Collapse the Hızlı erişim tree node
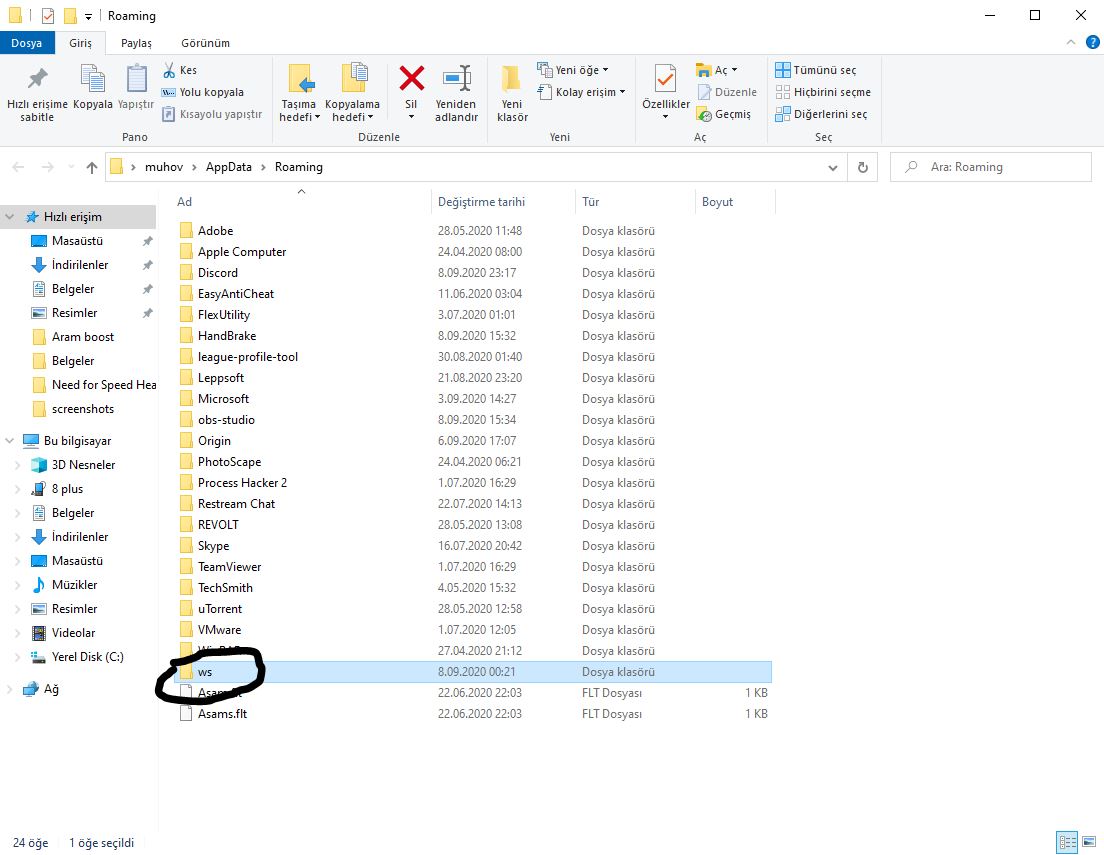Screen dimensions: 1104x855 [x=10, y=217]
